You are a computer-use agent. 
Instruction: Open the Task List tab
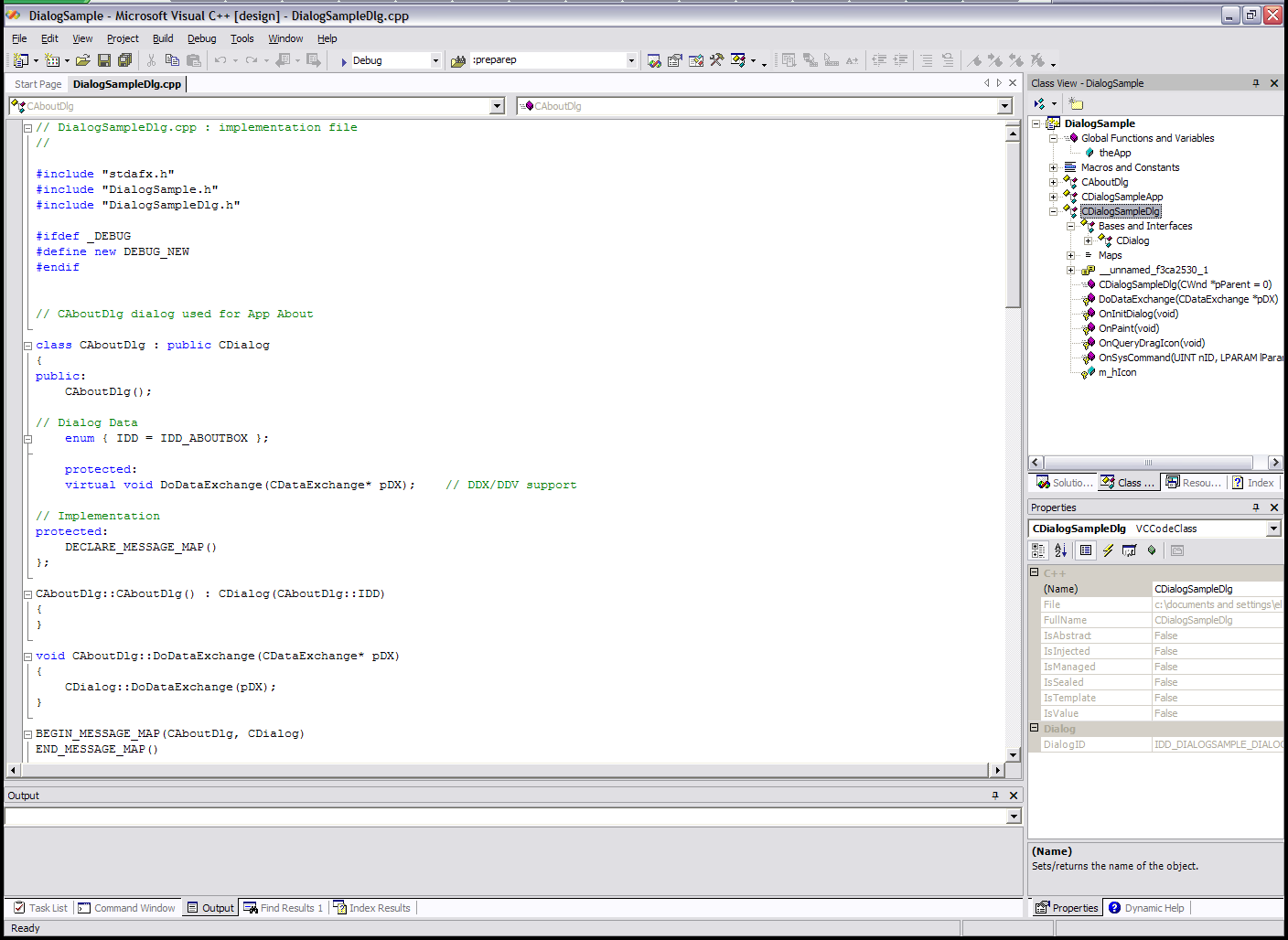(41, 908)
